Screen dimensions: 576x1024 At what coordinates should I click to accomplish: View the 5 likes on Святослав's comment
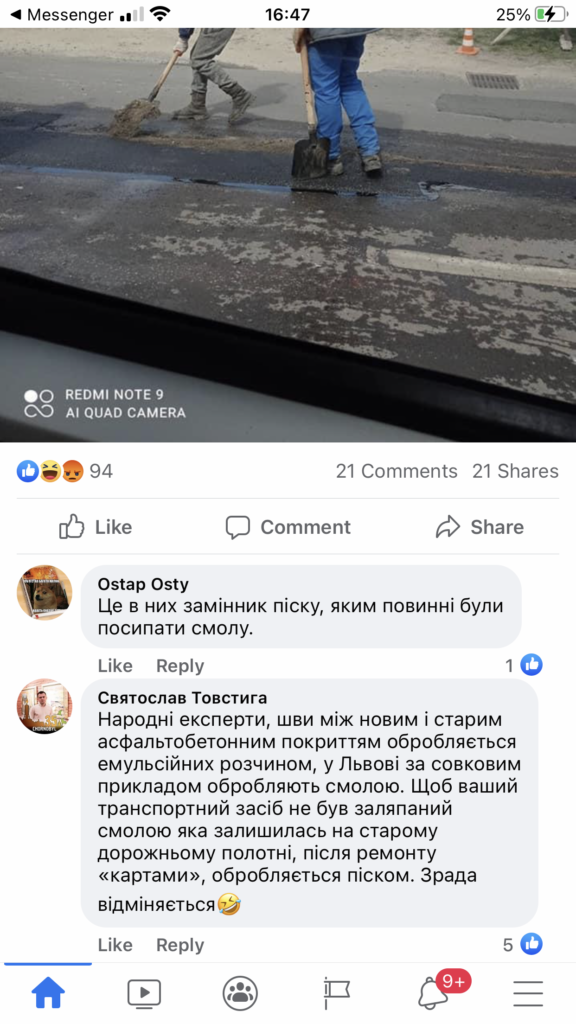(x=523, y=944)
